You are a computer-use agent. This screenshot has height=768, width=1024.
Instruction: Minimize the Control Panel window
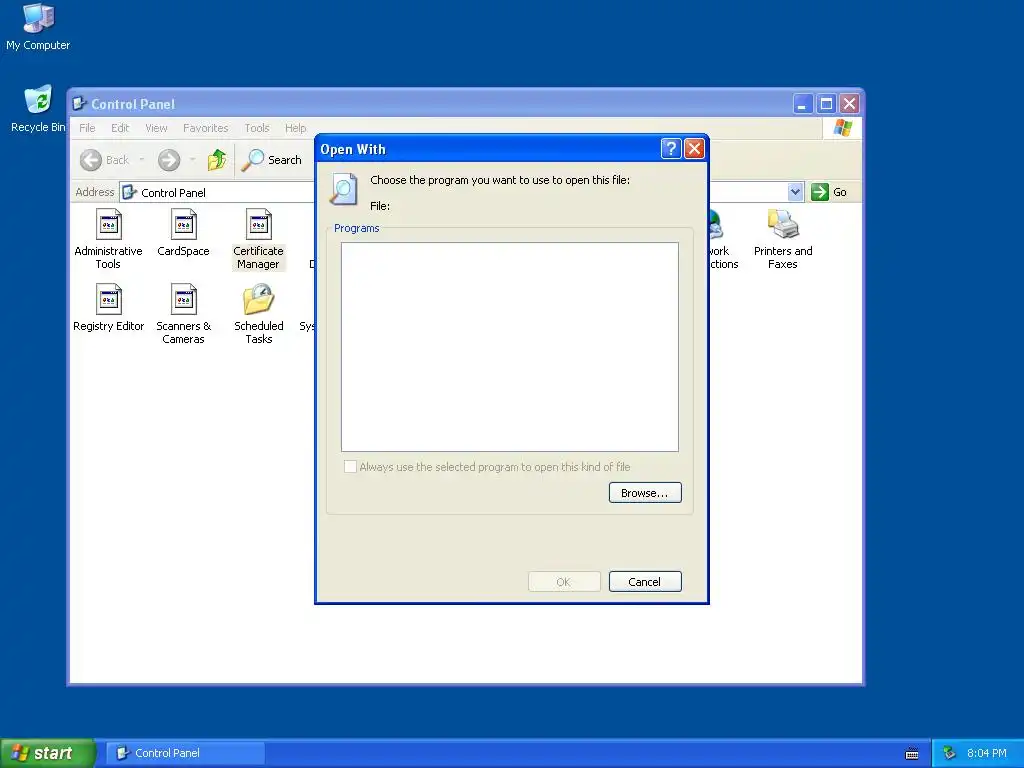803,104
